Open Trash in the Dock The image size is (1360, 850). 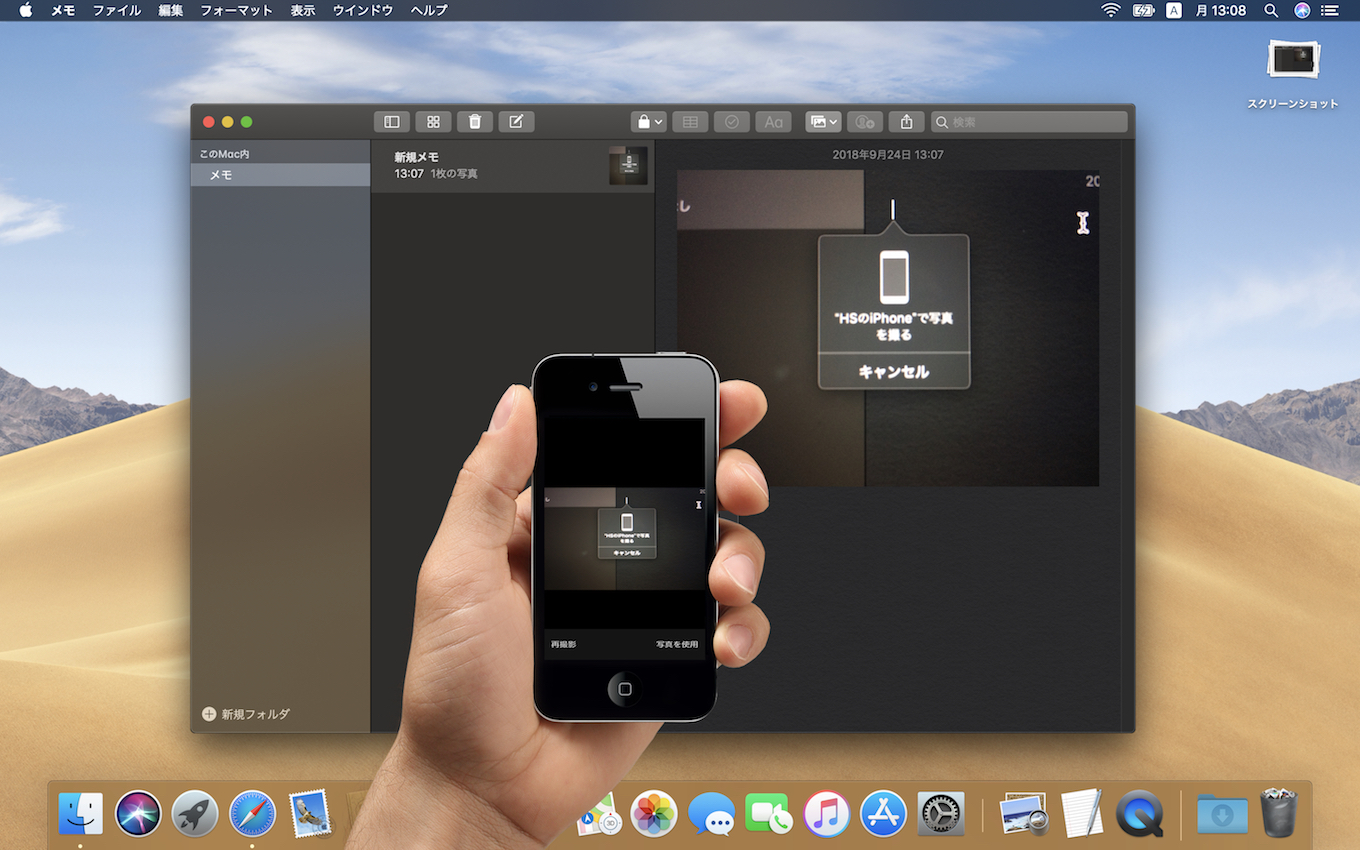(x=1278, y=812)
